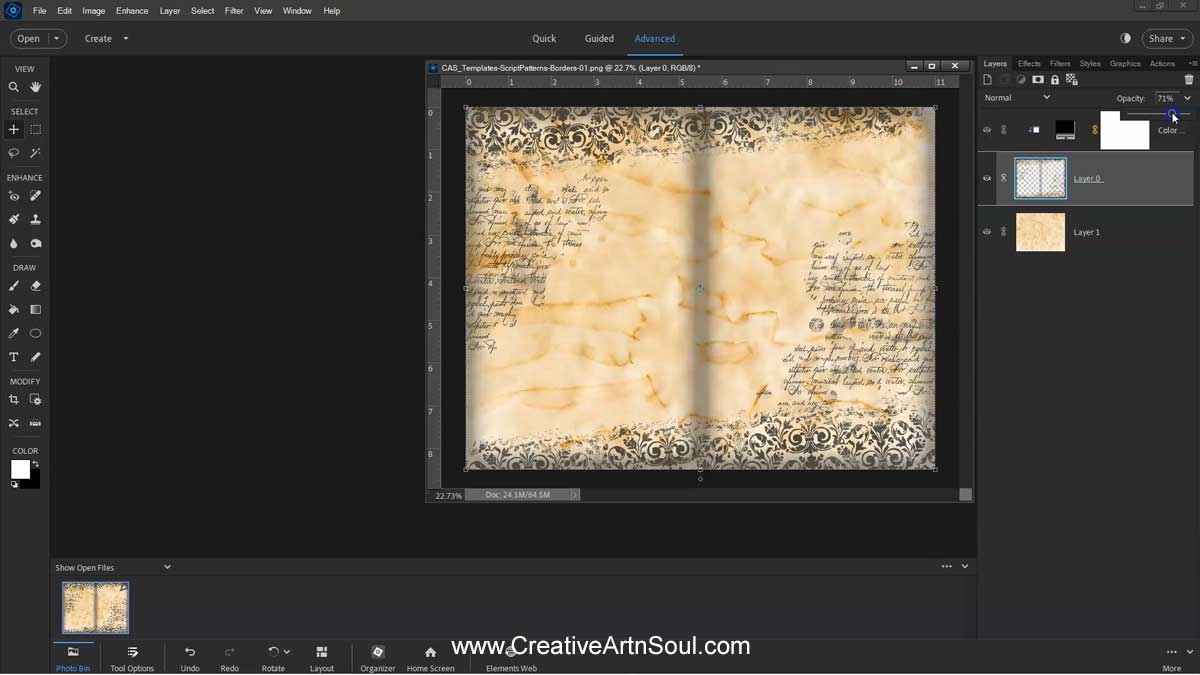Screen dimensions: 1200x675
Task: Select the Zoom tool
Action: click(13, 87)
